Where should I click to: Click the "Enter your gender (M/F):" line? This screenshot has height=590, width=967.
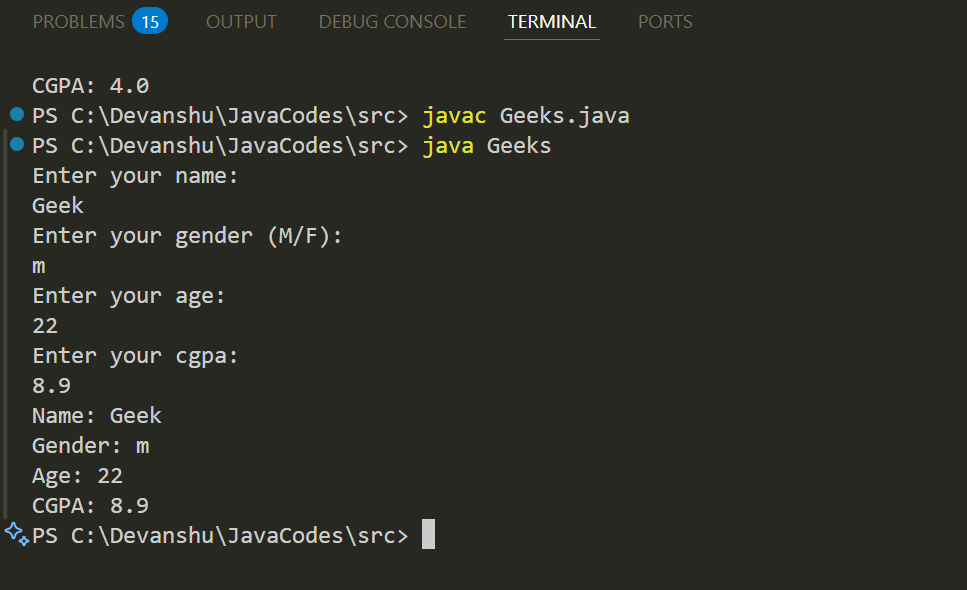point(187,236)
